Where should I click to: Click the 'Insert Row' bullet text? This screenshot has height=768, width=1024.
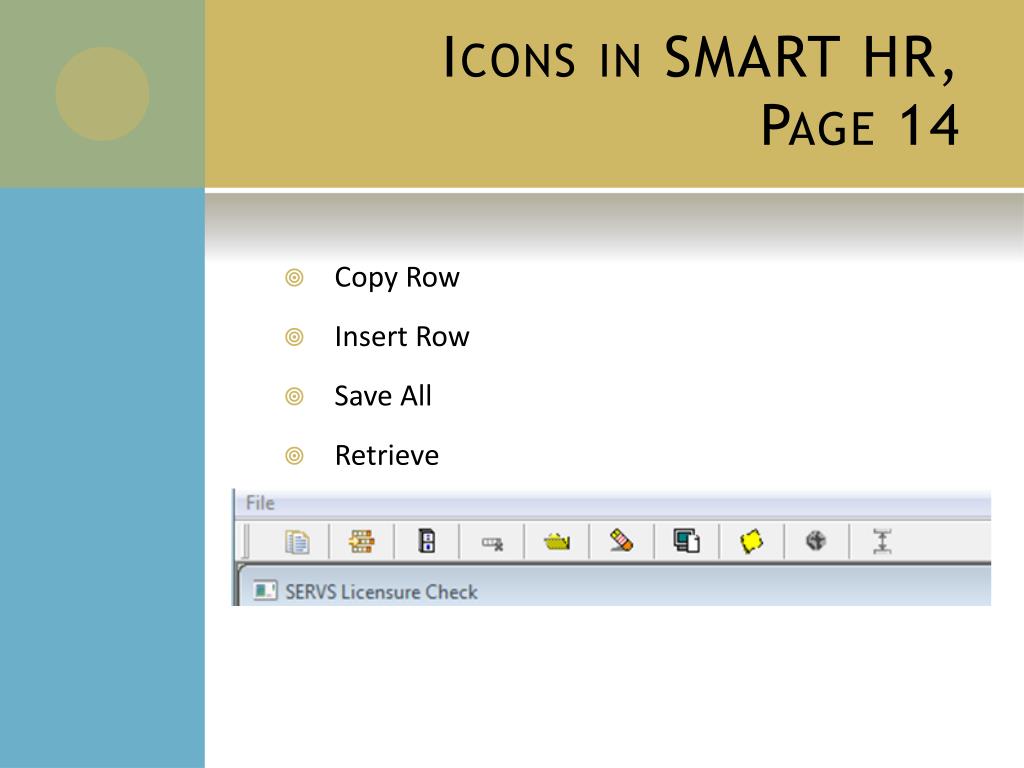(x=402, y=337)
